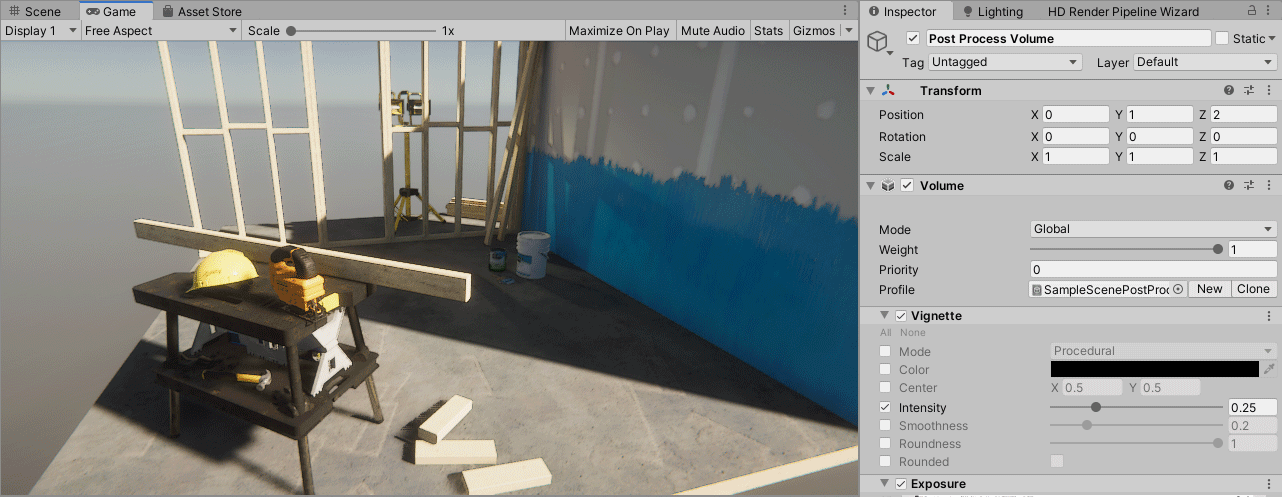Disable the Volume component checkbox

pos(907,185)
